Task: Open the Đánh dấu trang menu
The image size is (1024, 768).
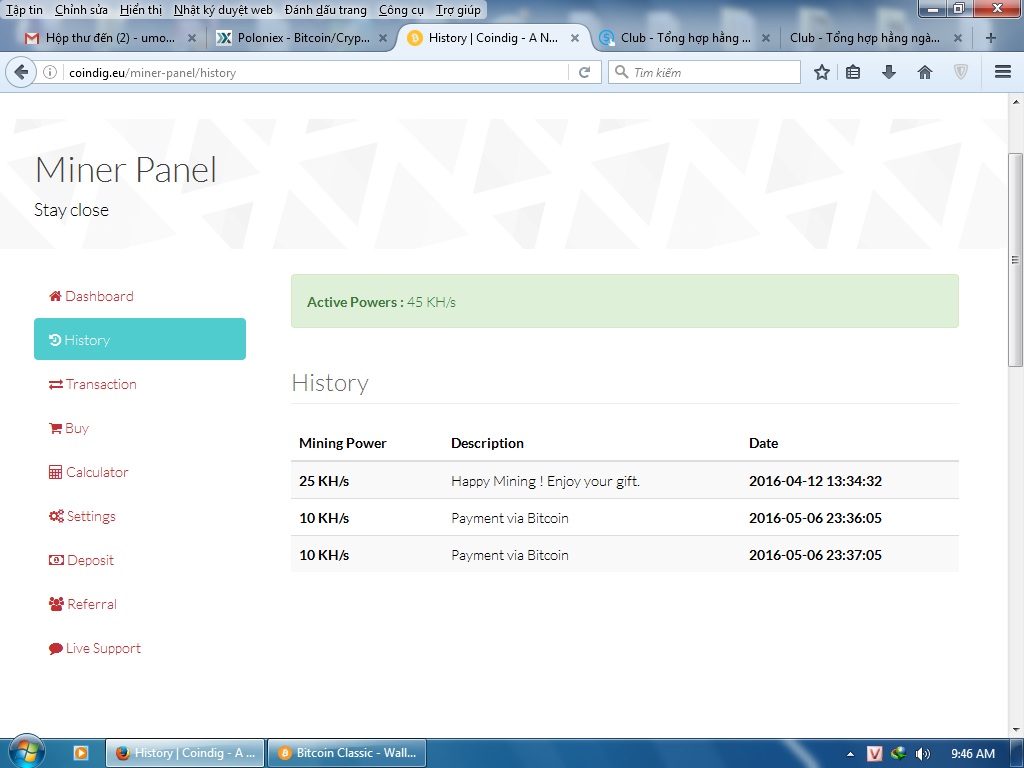Action: point(326,10)
